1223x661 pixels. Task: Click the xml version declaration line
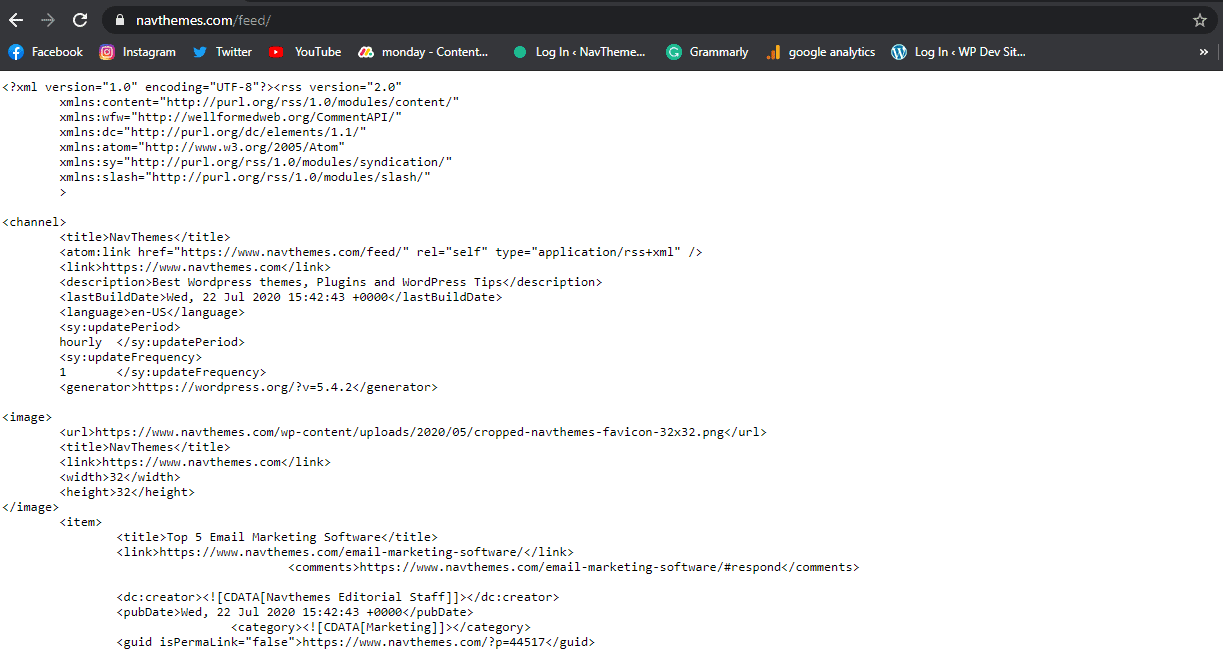[202, 87]
